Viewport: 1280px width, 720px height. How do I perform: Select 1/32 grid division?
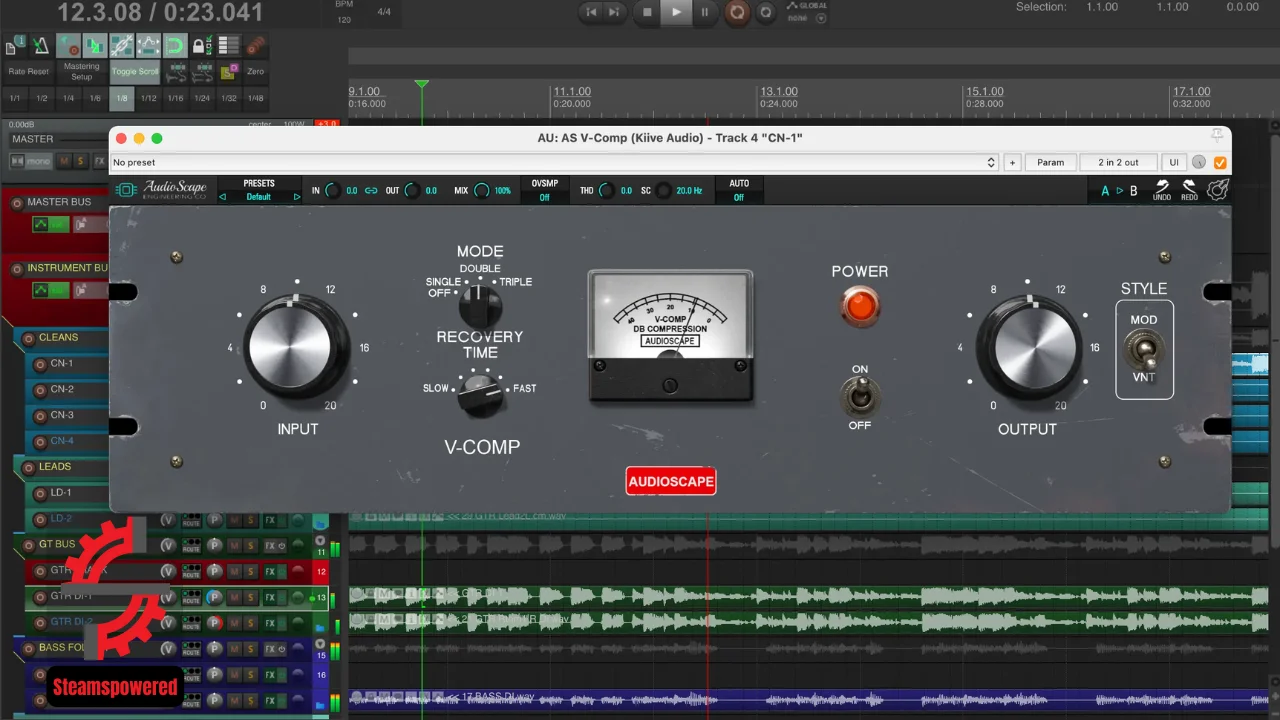coord(229,98)
